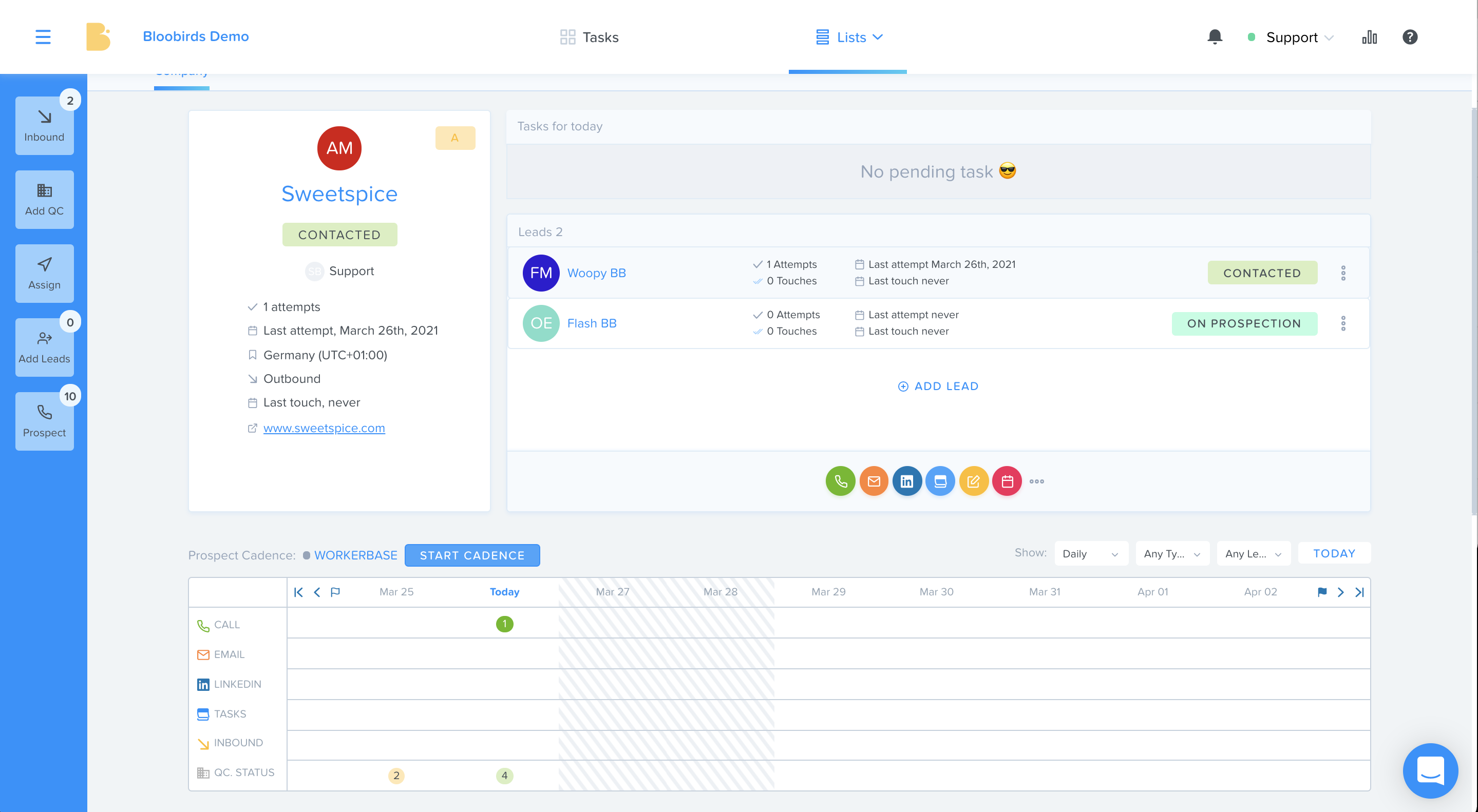Image resolution: width=1478 pixels, height=812 pixels.
Task: Jump to last cadence date
Action: pos(1359,592)
